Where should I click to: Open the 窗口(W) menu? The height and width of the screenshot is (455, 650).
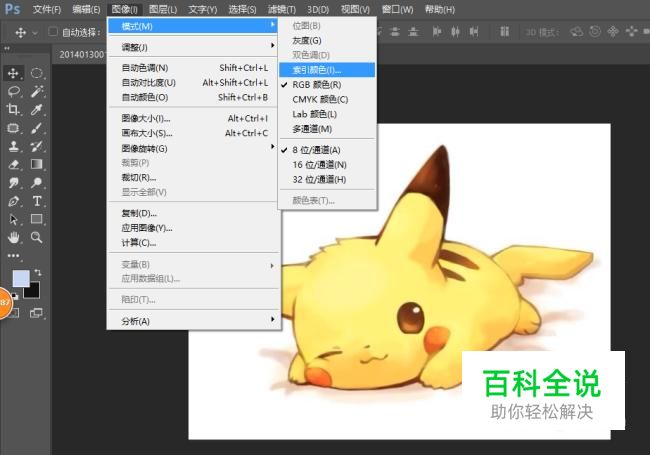pyautogui.click(x=397, y=9)
